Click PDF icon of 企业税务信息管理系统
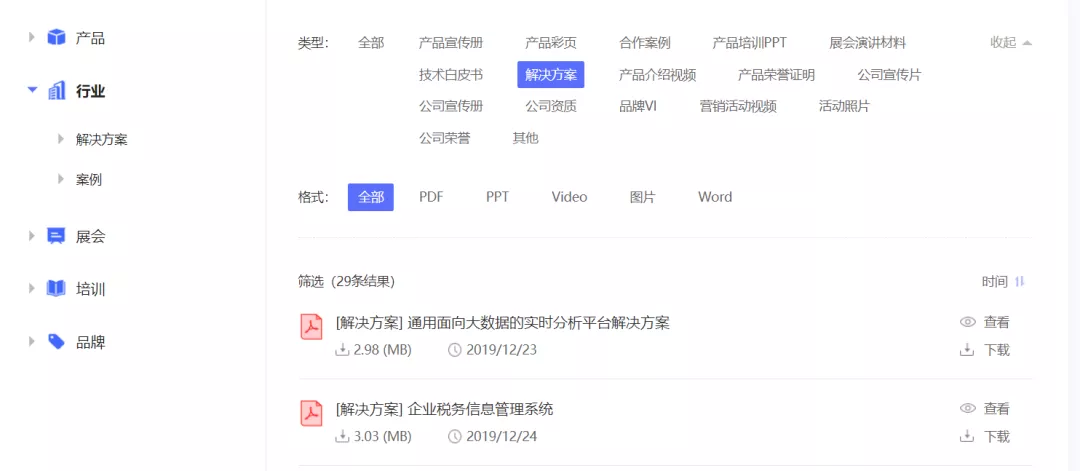The image size is (1080, 471). click(x=312, y=413)
